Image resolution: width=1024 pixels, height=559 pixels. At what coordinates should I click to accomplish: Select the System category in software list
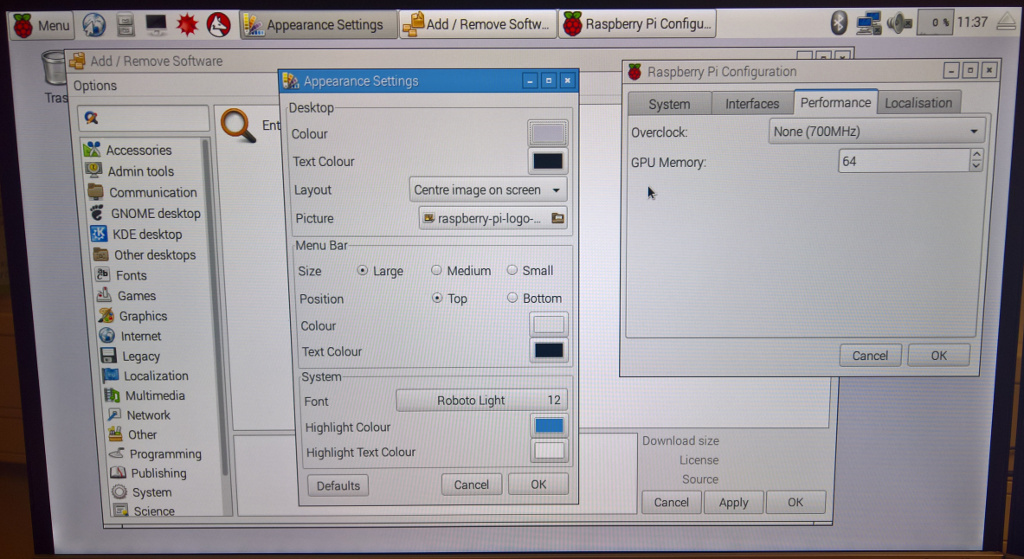(142, 492)
